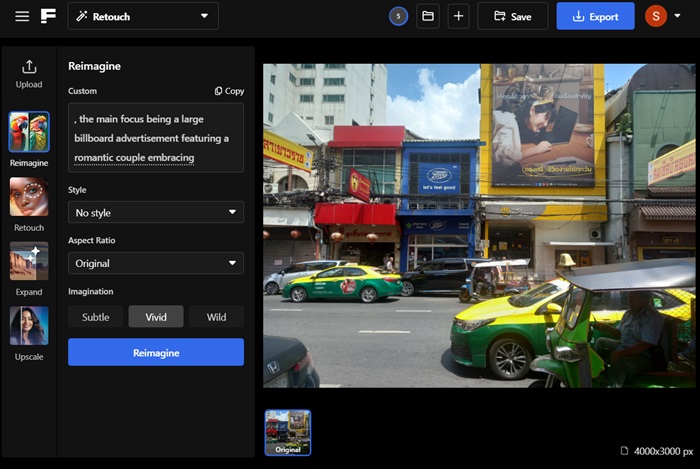Open the Aspect Ratio dropdown showing Original
Image resolution: width=700 pixels, height=469 pixels.
click(x=156, y=263)
